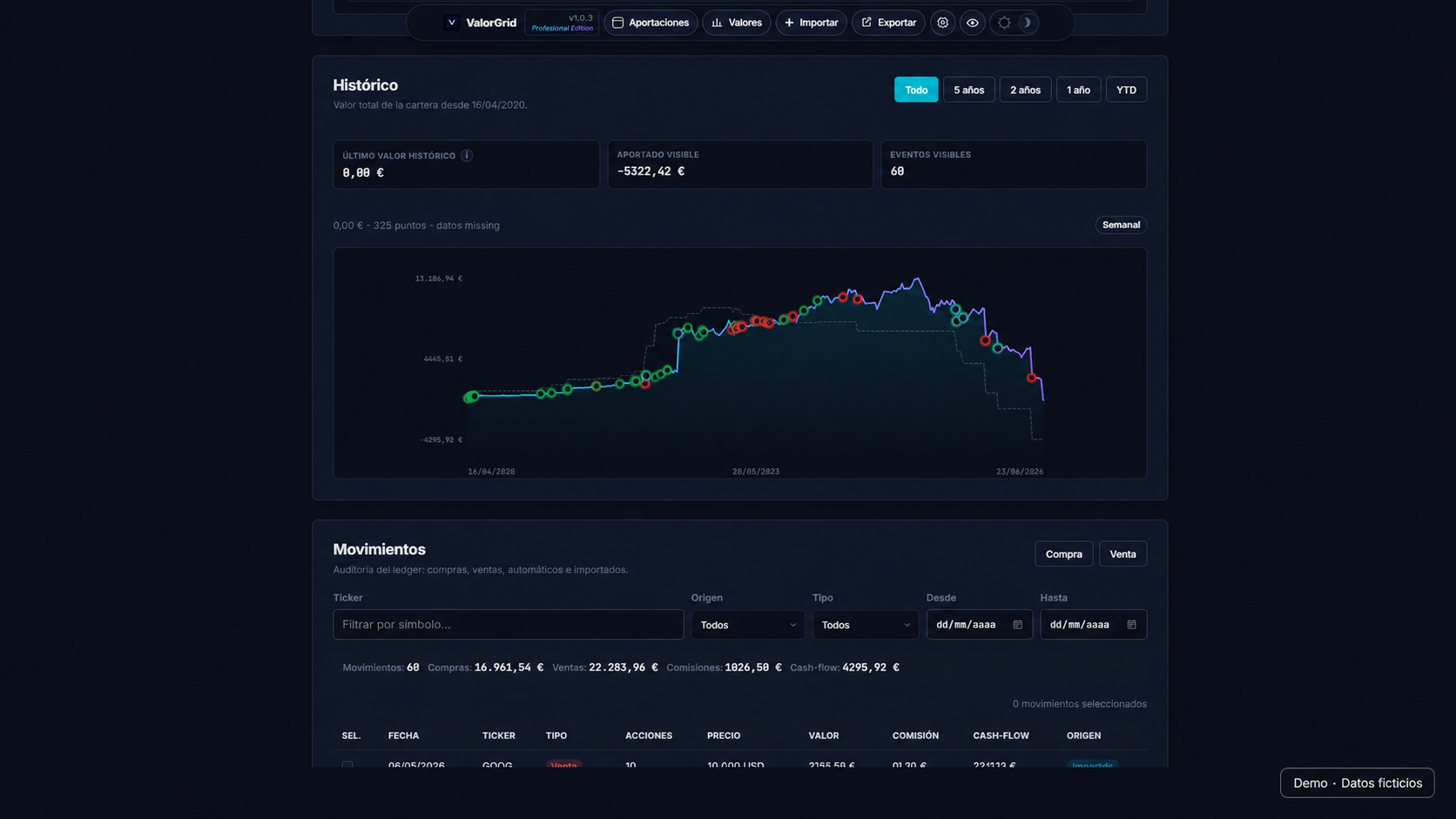Select the 1 año time range
Image resolution: width=1456 pixels, height=819 pixels.
tap(1078, 90)
